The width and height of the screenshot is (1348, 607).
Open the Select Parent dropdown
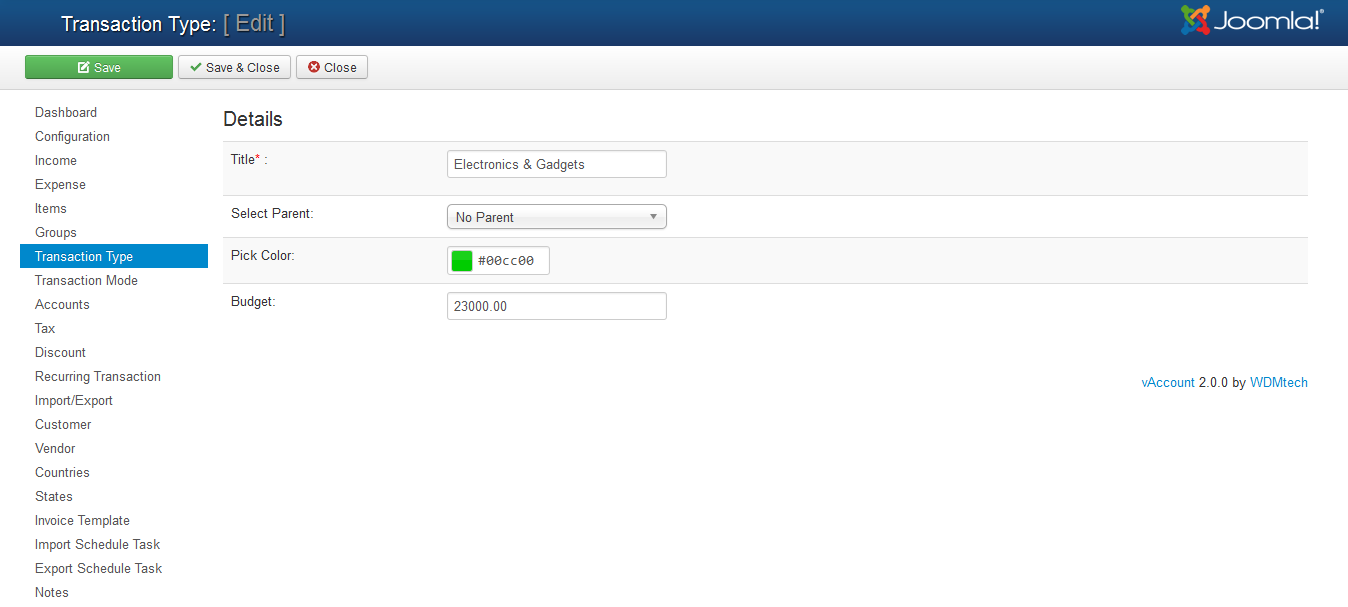556,217
